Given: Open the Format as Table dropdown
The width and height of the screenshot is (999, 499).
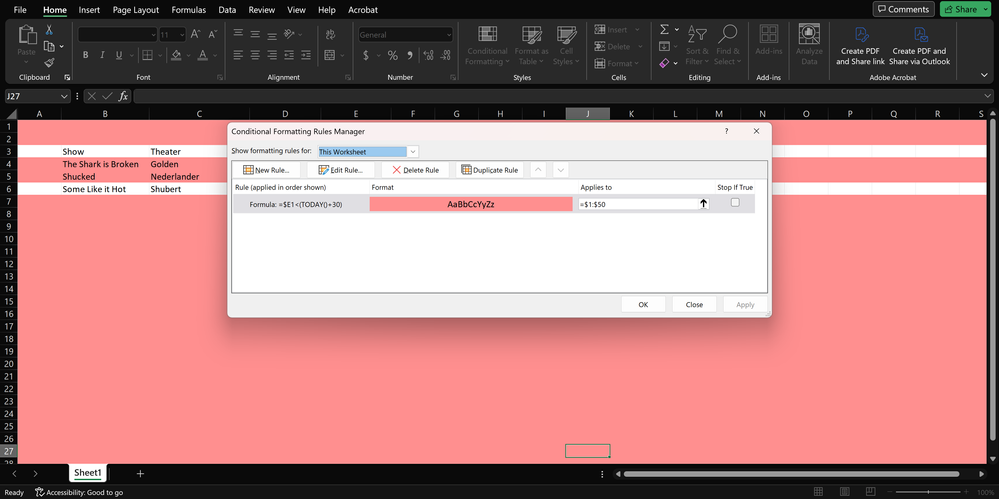Looking at the screenshot, I should click(531, 46).
